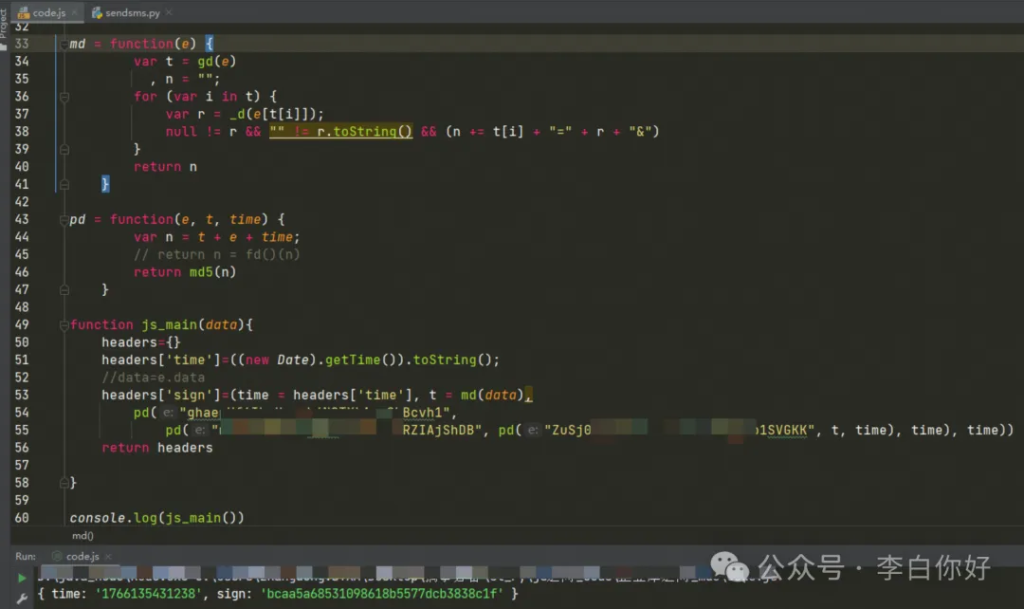Click the e: parameter hint on line 54
The width and height of the screenshot is (1024, 609).
coord(168,413)
